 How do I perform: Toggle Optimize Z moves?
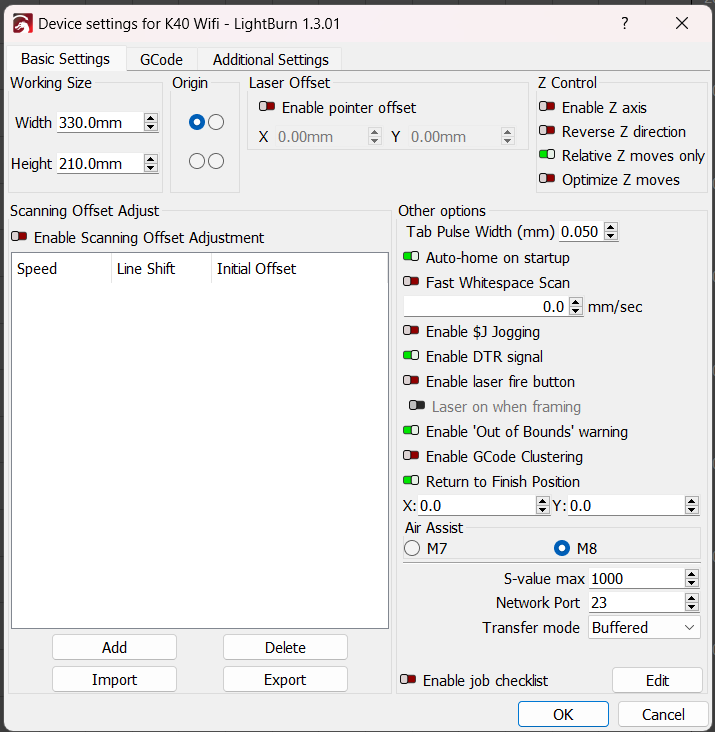coord(547,179)
